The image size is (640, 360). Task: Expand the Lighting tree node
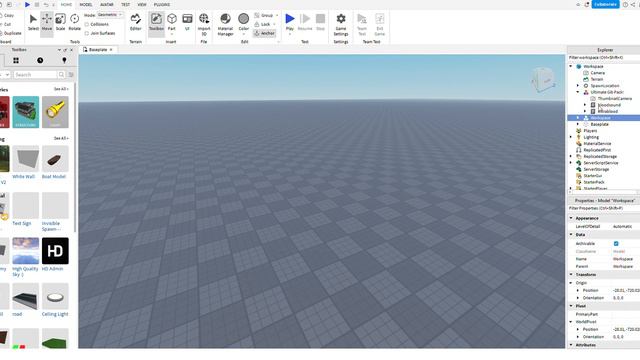[x=571, y=137]
